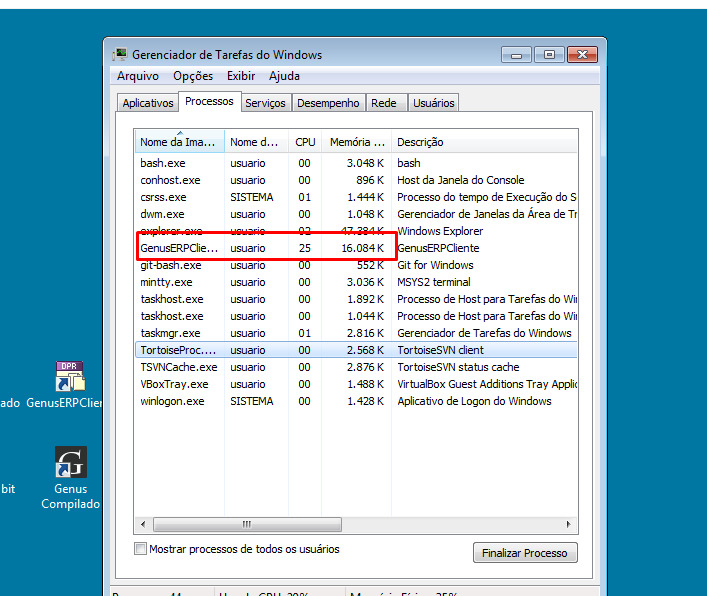This screenshot has height=596, width=707.
Task: Sort by CPU column header
Action: click(x=305, y=142)
